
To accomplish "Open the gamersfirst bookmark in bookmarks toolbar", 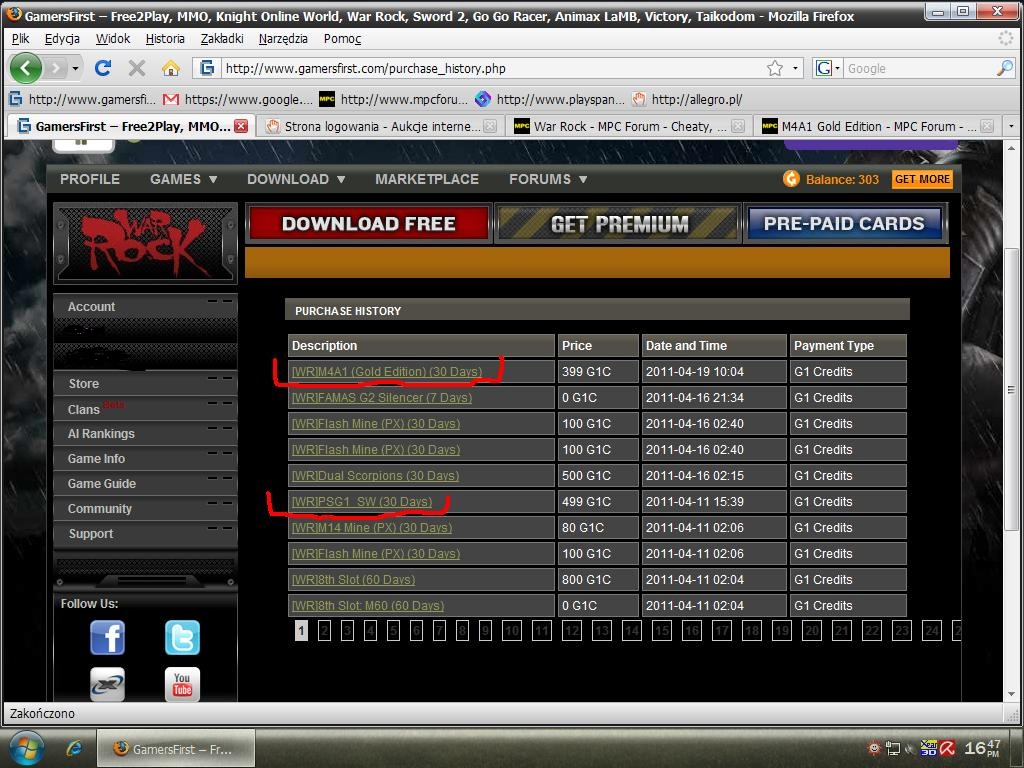I will pyautogui.click(x=83, y=99).
